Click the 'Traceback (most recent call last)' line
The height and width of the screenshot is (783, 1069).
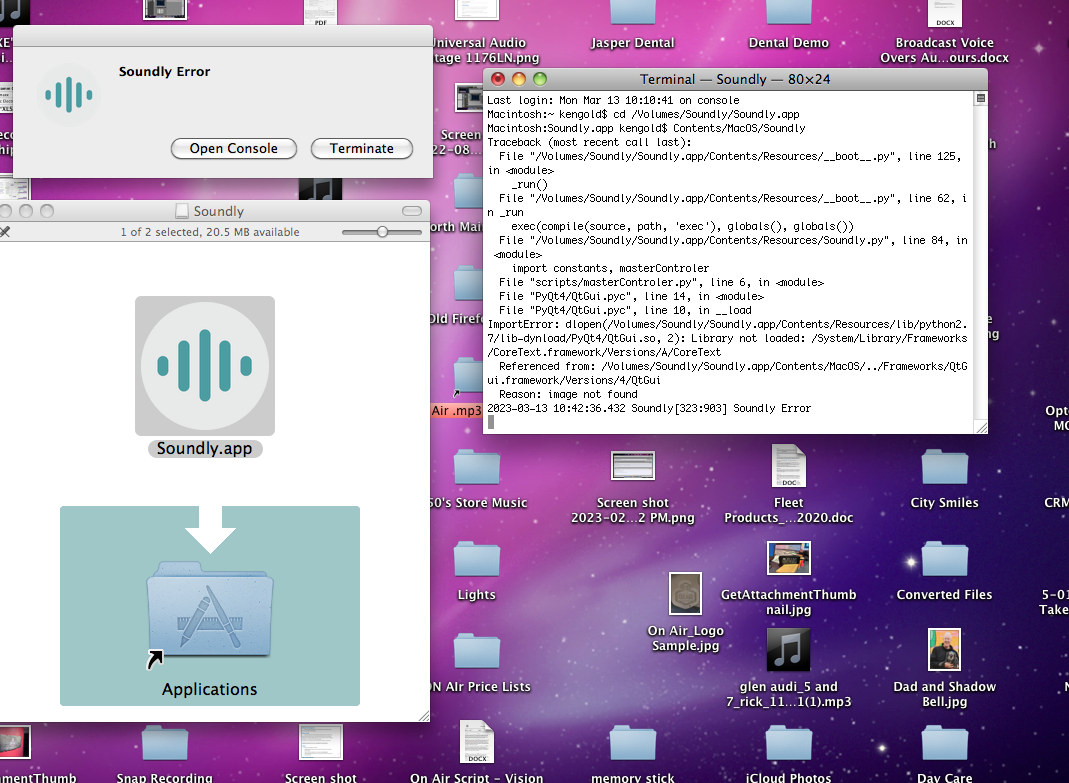(589, 143)
